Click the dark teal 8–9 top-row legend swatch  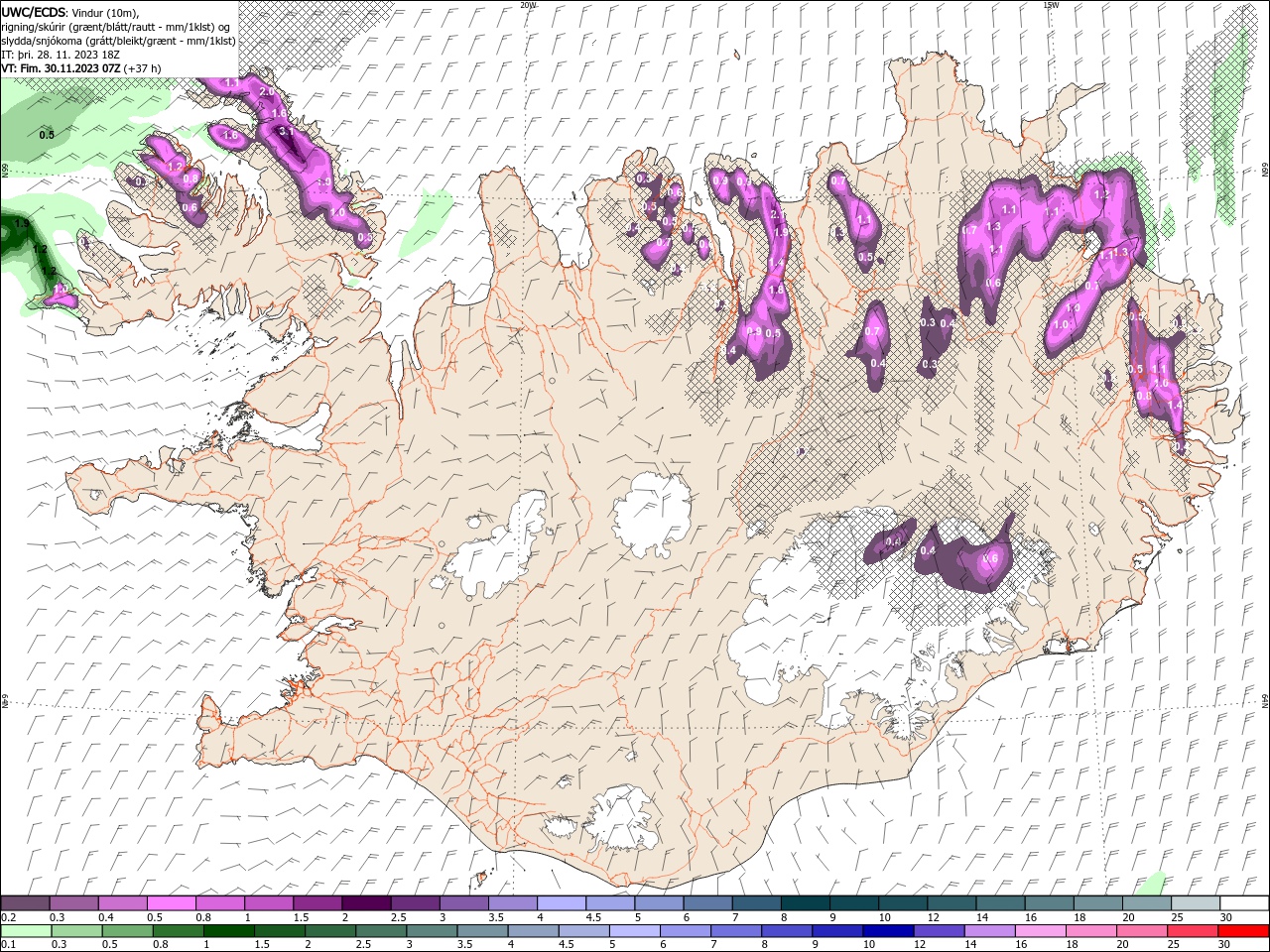(x=805, y=903)
